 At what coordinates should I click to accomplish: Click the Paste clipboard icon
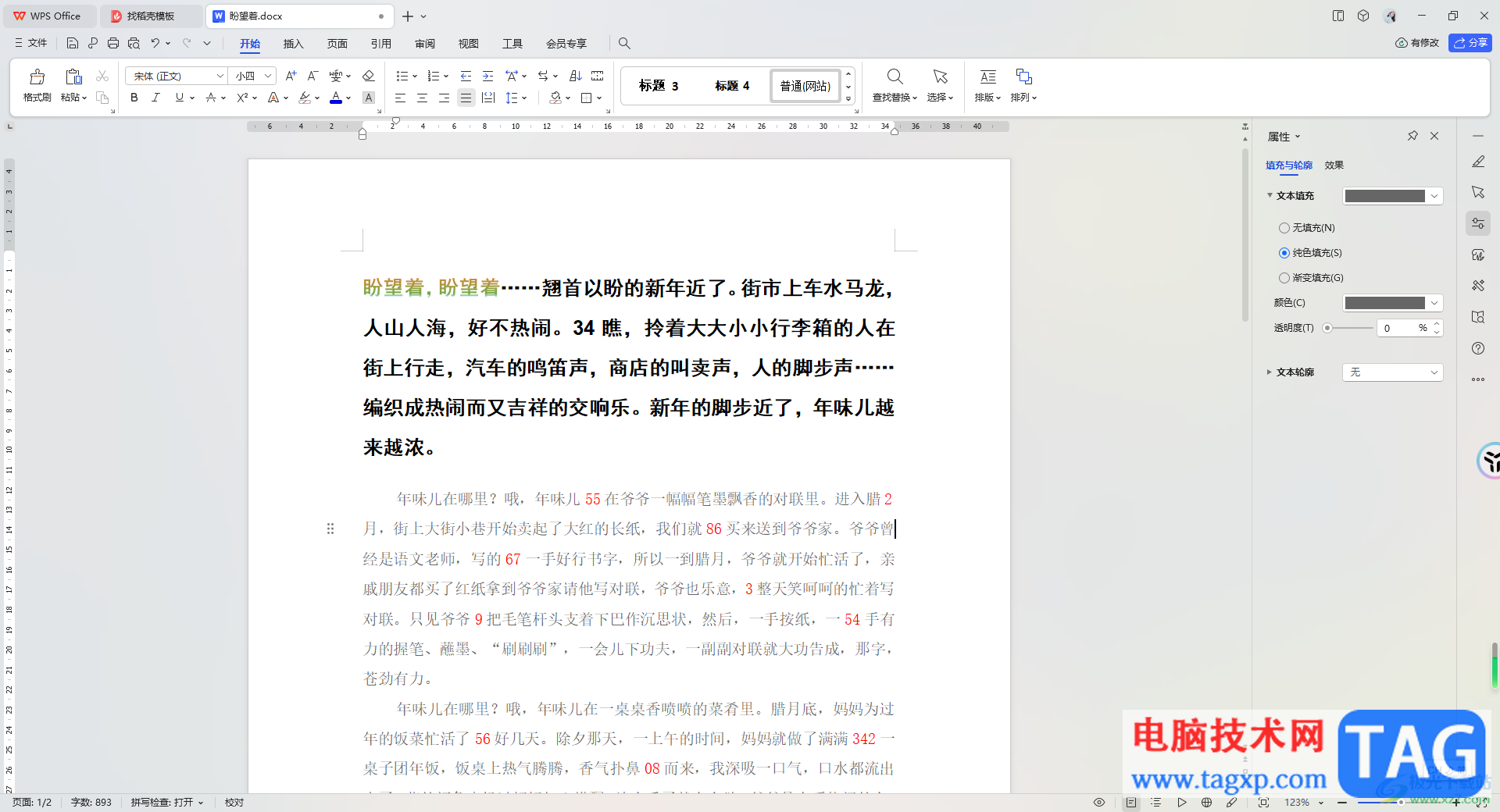(x=73, y=77)
